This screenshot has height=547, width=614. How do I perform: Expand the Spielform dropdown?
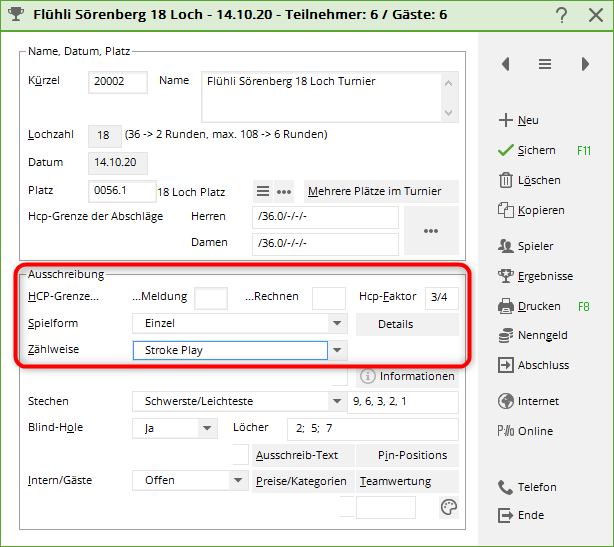pos(338,324)
